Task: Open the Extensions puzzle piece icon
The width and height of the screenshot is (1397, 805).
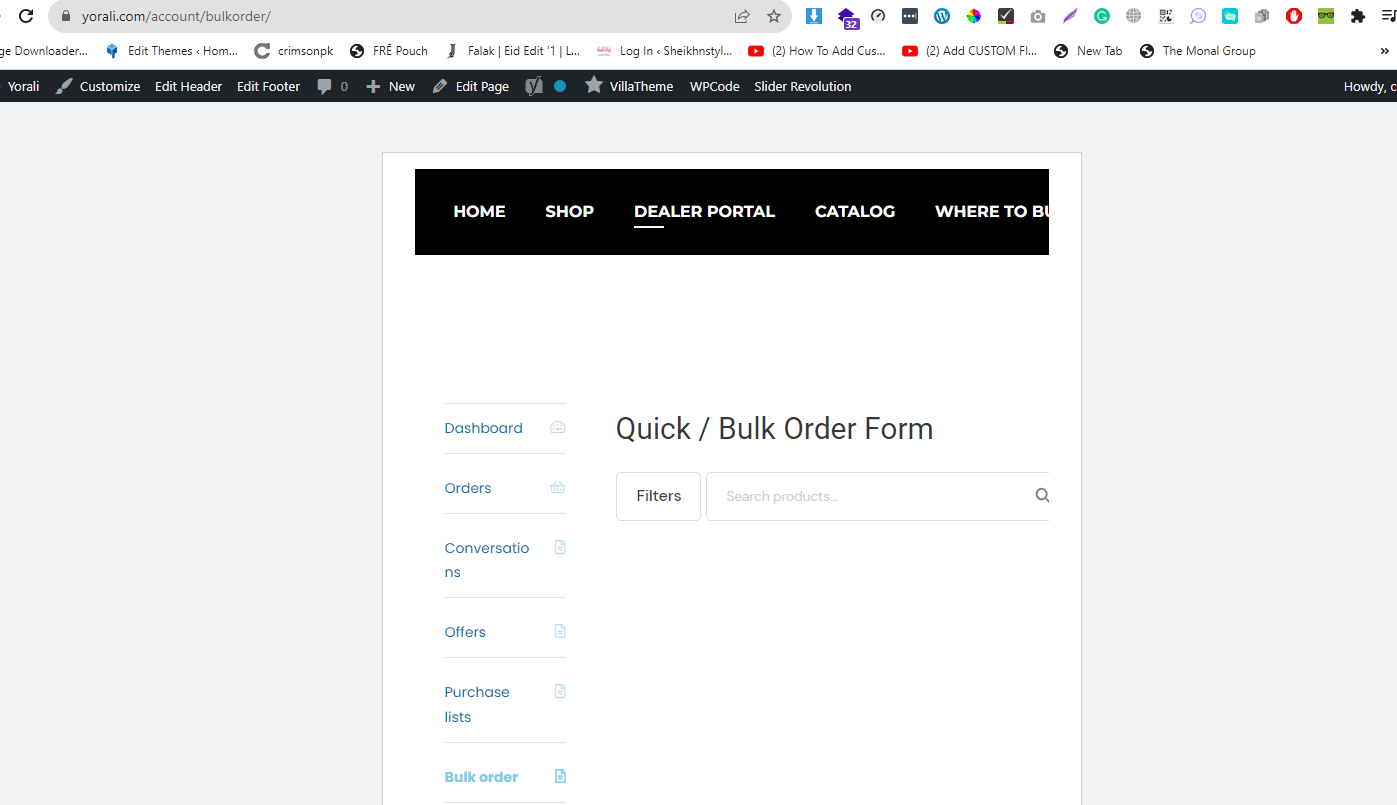Action: [1358, 16]
